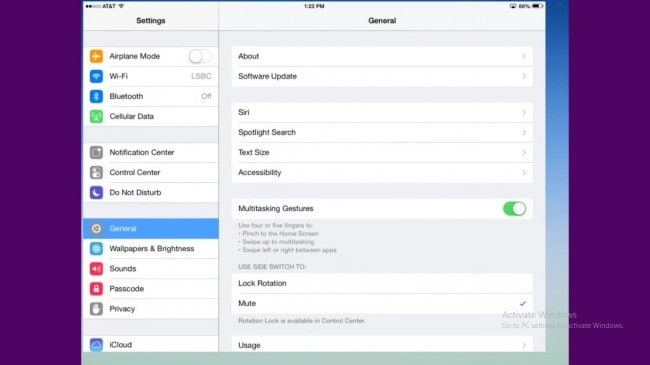This screenshot has height=365, width=650.
Task: Open Control Center in sidebar
Action: click(151, 172)
